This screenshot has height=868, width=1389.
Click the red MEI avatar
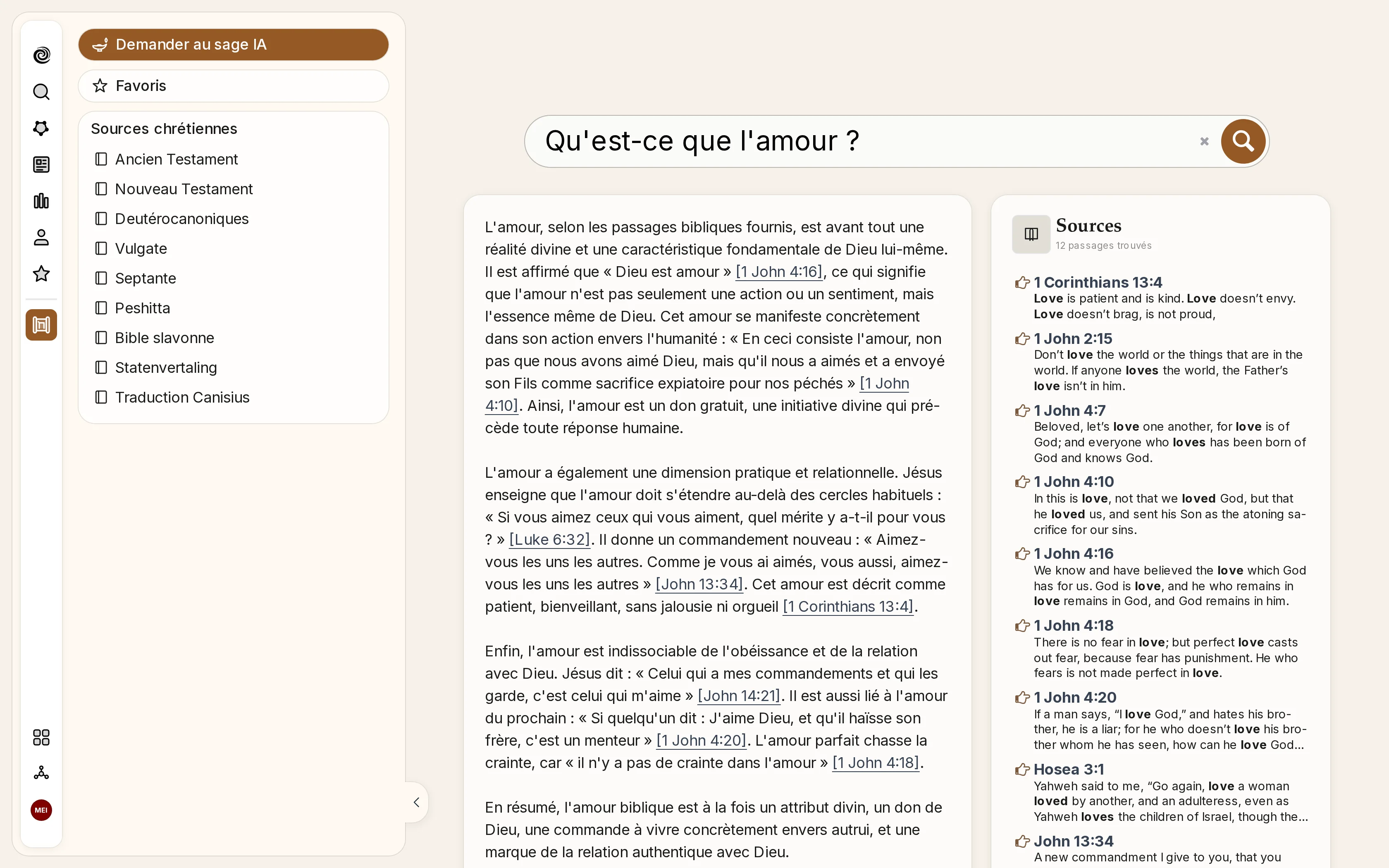41,810
